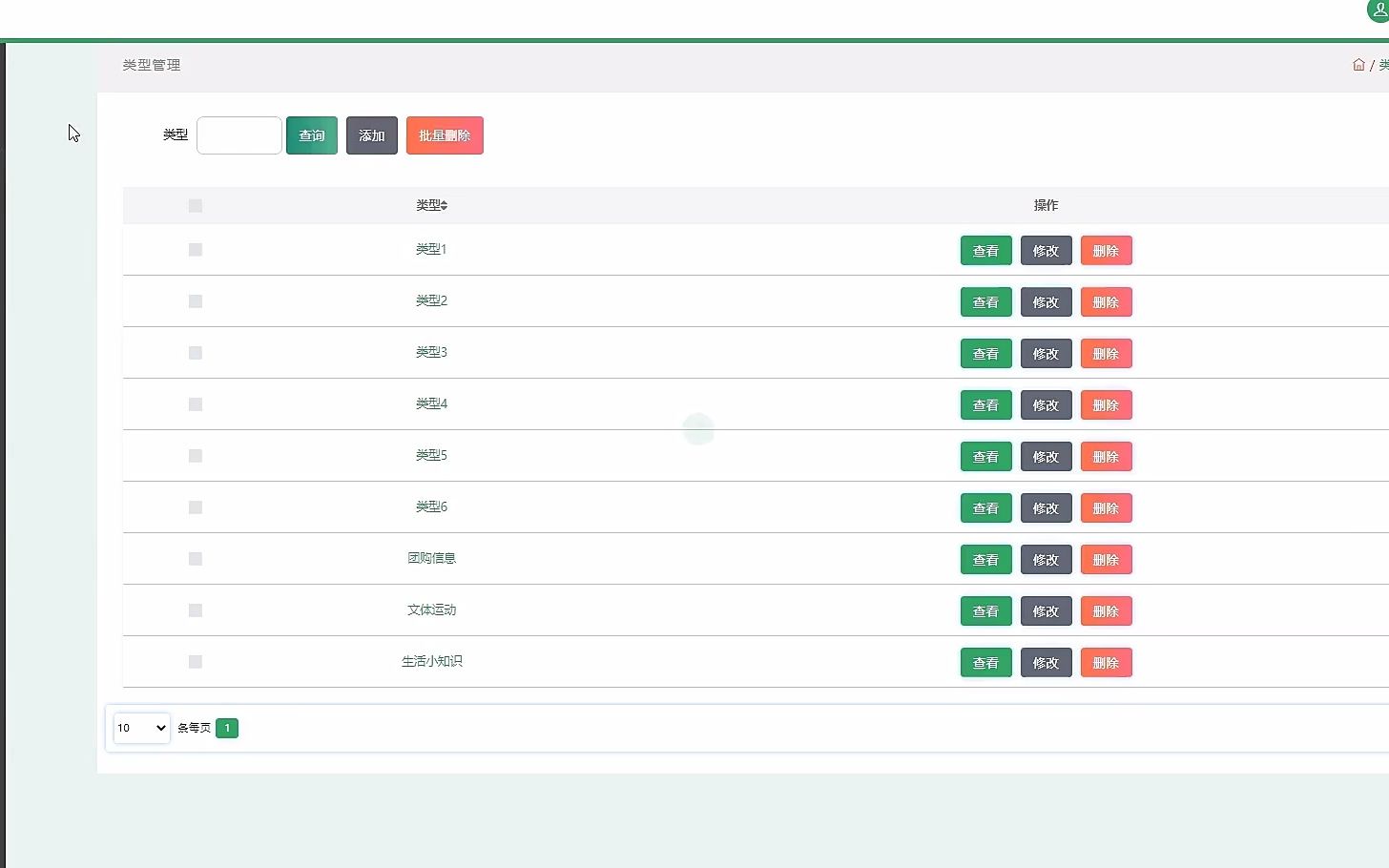View 类型4 with 查看 button
This screenshot has width=1389, height=868.
tap(985, 405)
